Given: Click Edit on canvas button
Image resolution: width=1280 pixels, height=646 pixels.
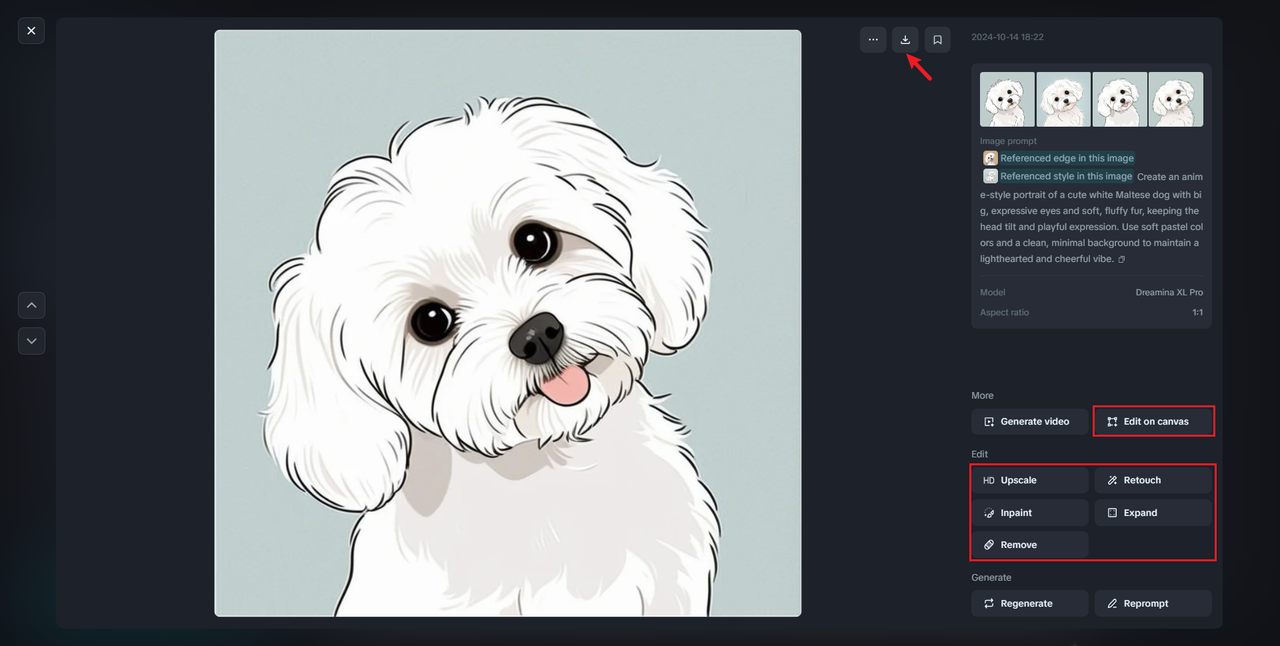Looking at the screenshot, I should pos(1153,421).
